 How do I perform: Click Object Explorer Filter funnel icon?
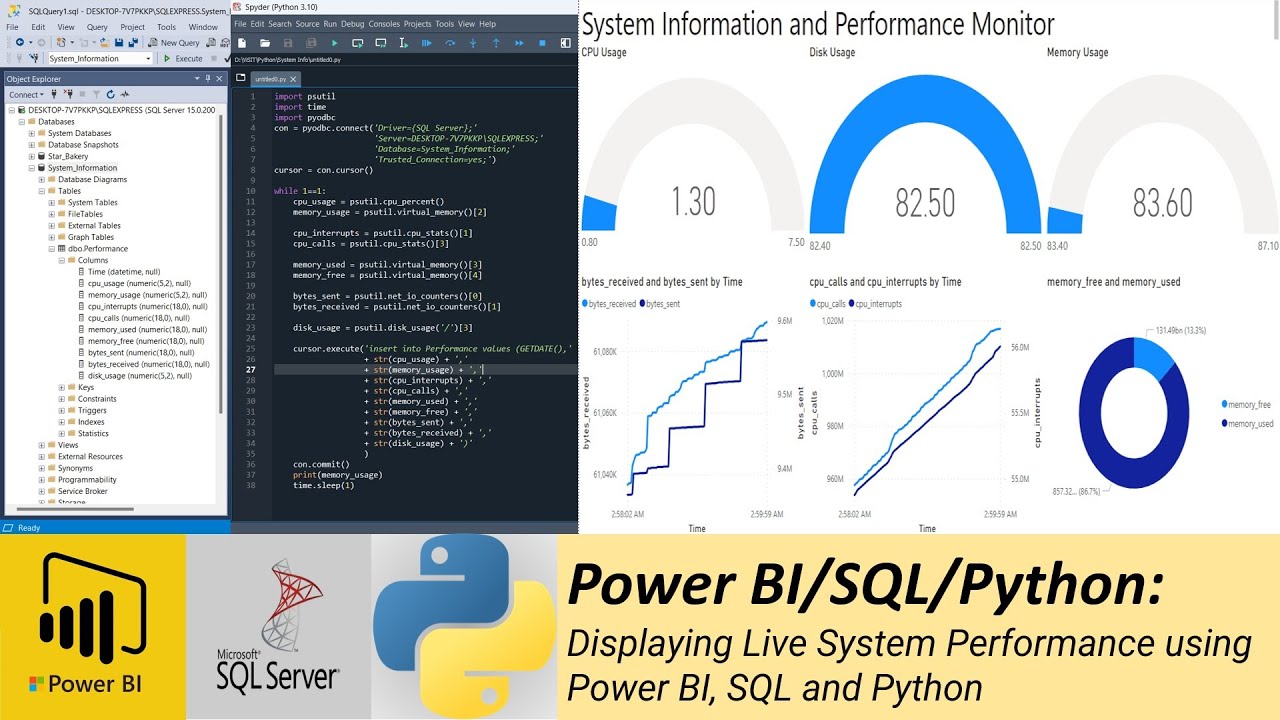(x=97, y=94)
